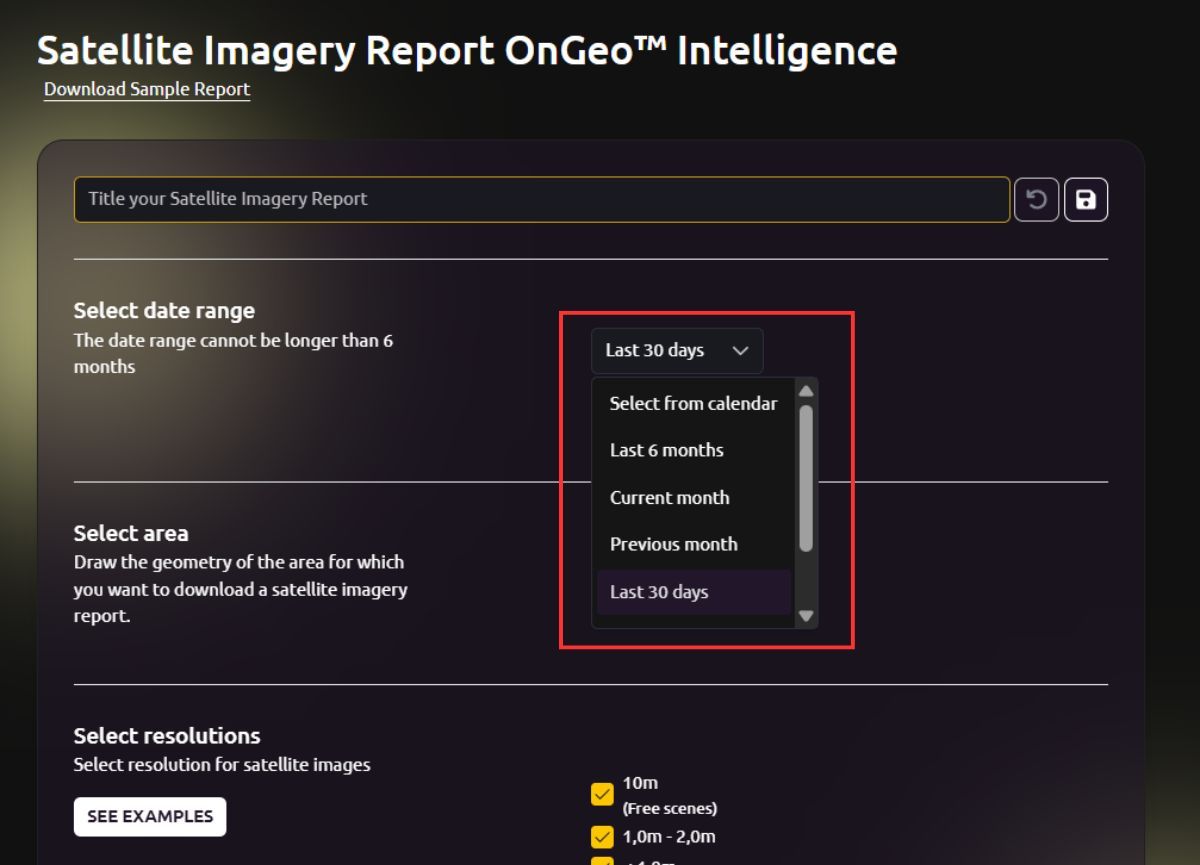
Task: Click the Select date range heading
Action: click(x=164, y=310)
